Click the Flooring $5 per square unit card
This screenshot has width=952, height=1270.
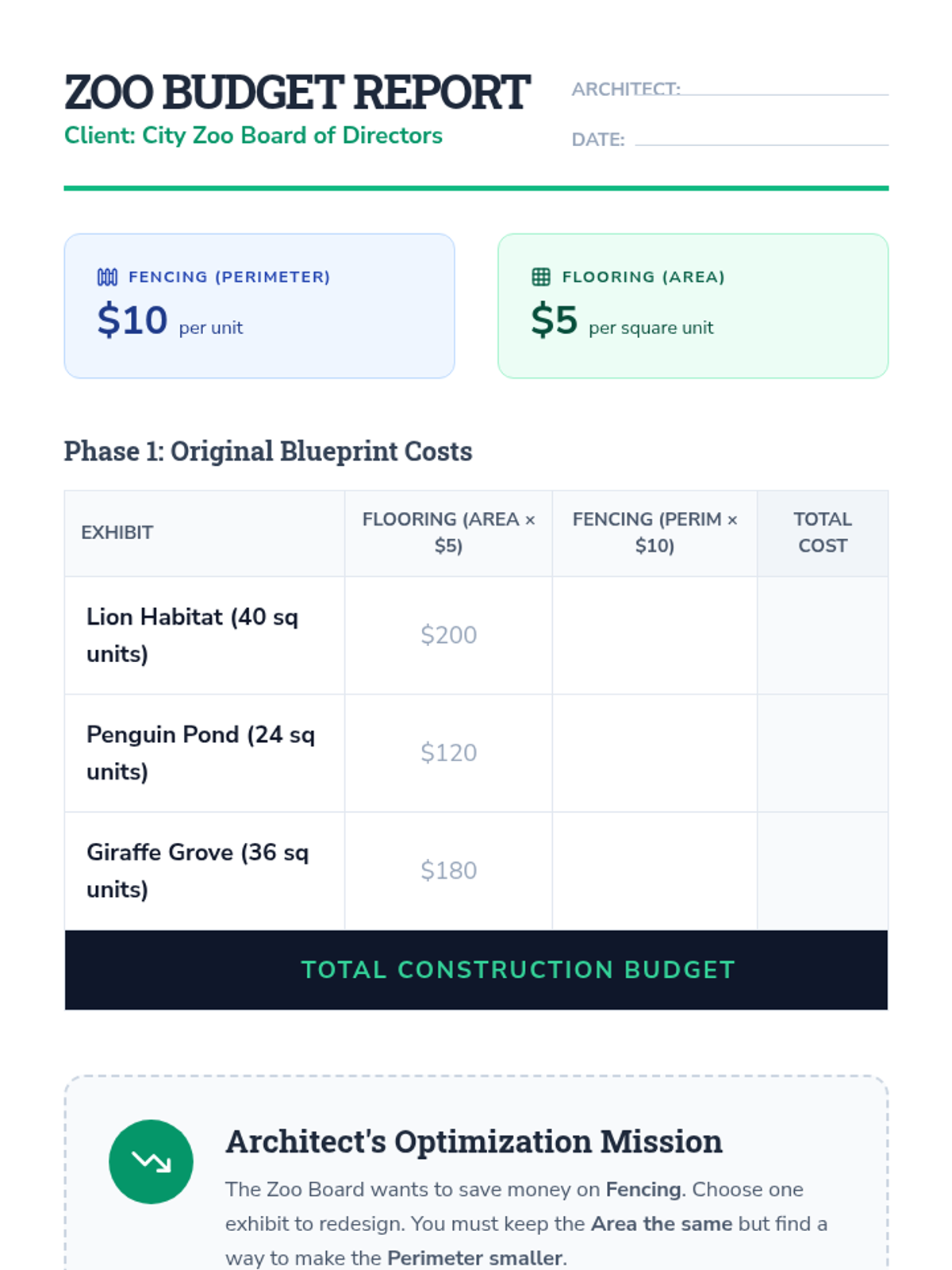(693, 306)
